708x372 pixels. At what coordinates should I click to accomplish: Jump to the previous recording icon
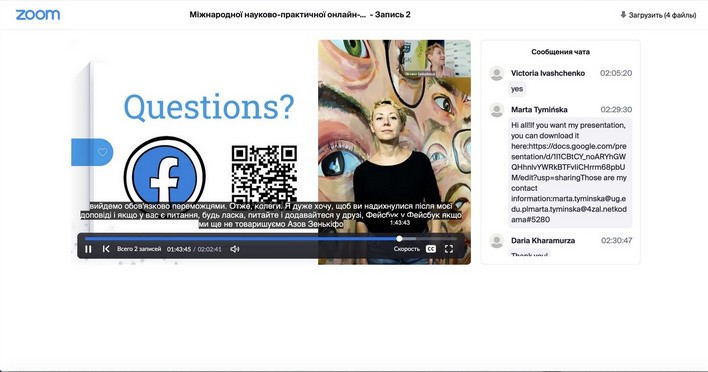tap(106, 249)
